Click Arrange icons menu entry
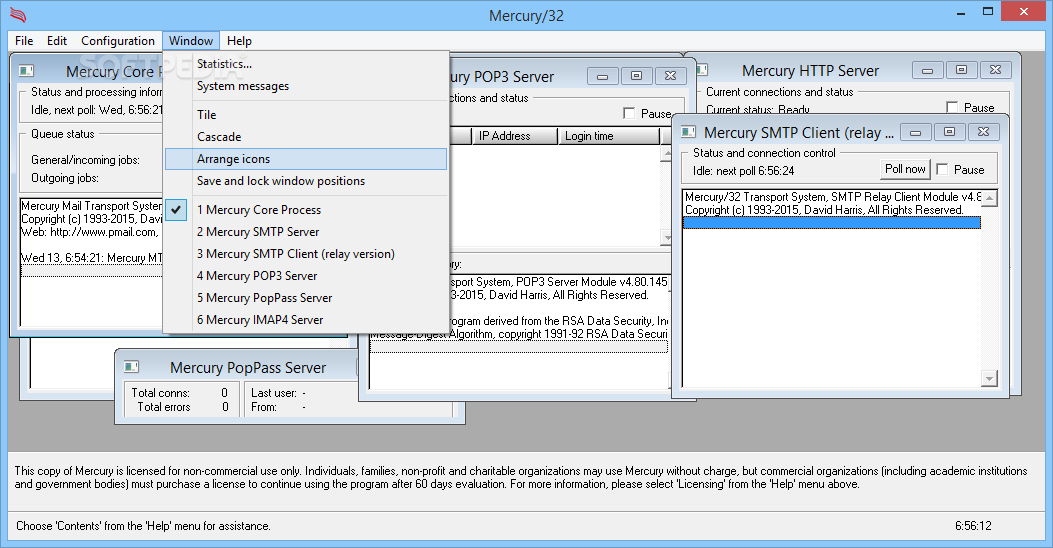The image size is (1053, 548). coord(306,159)
